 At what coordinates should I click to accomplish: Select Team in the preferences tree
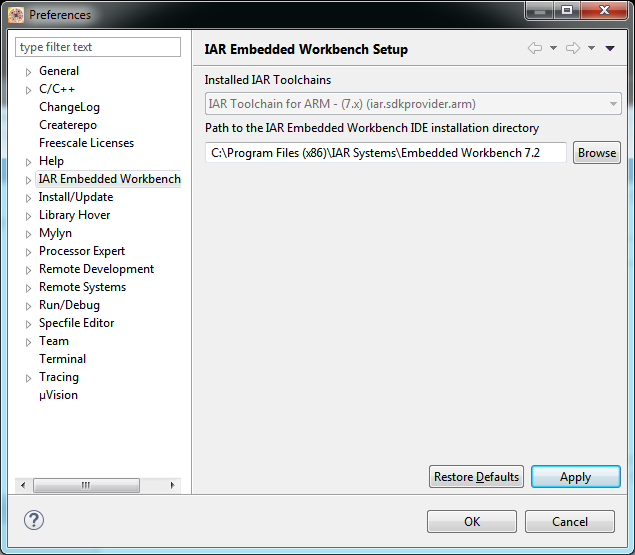click(54, 341)
